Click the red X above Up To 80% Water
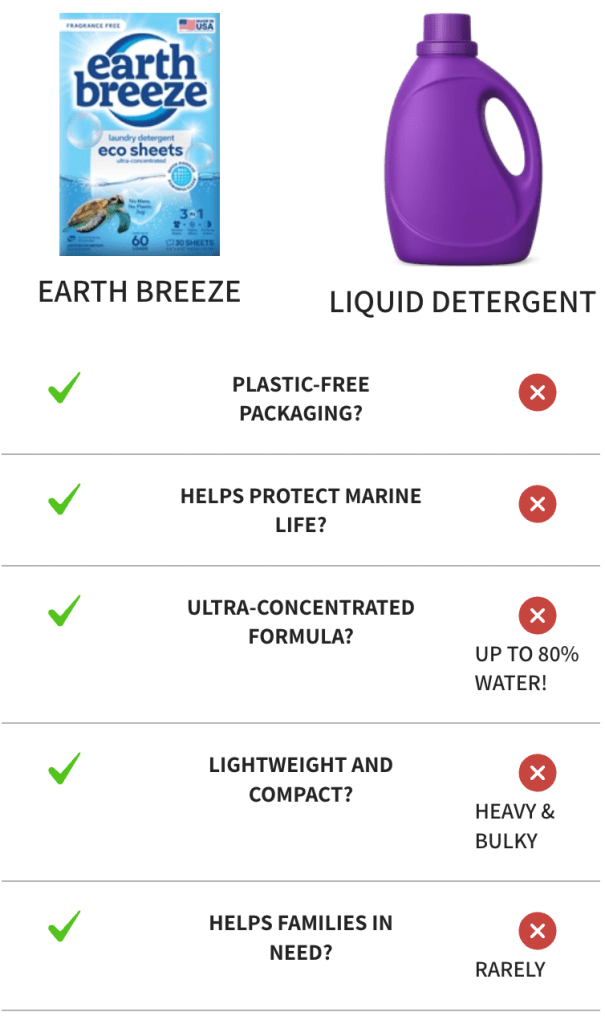 537,614
